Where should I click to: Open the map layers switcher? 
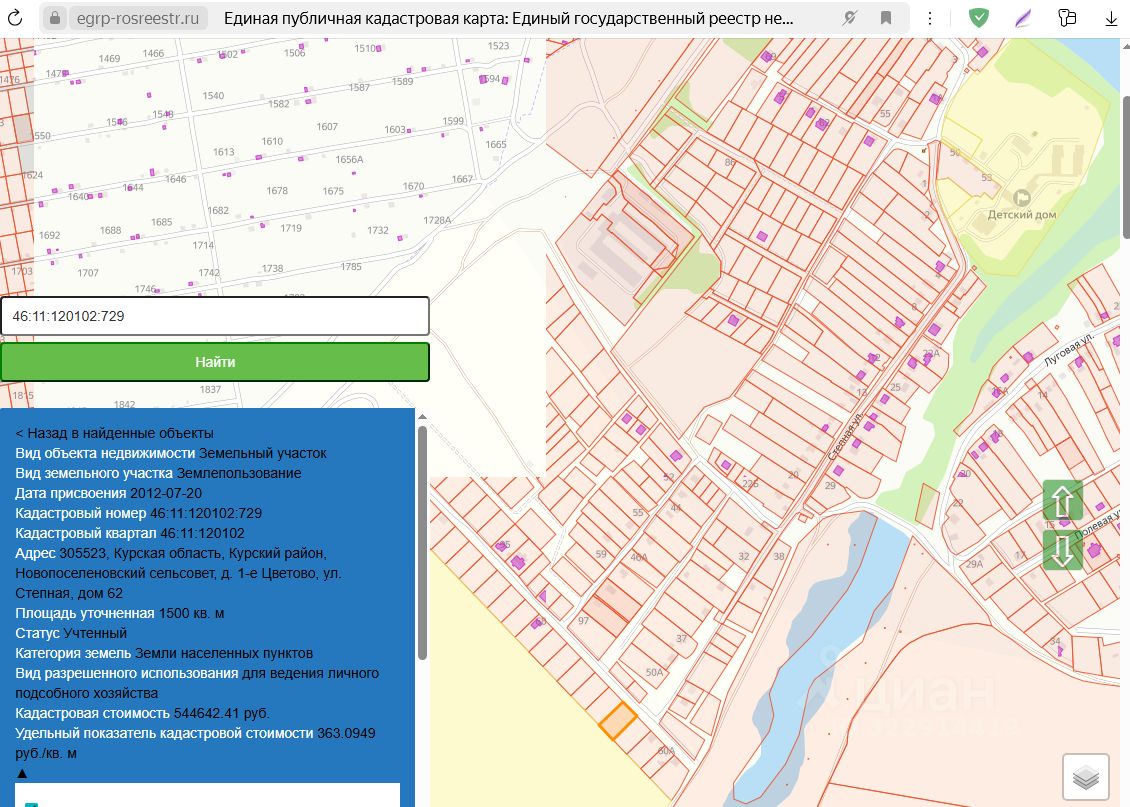click(x=1085, y=777)
